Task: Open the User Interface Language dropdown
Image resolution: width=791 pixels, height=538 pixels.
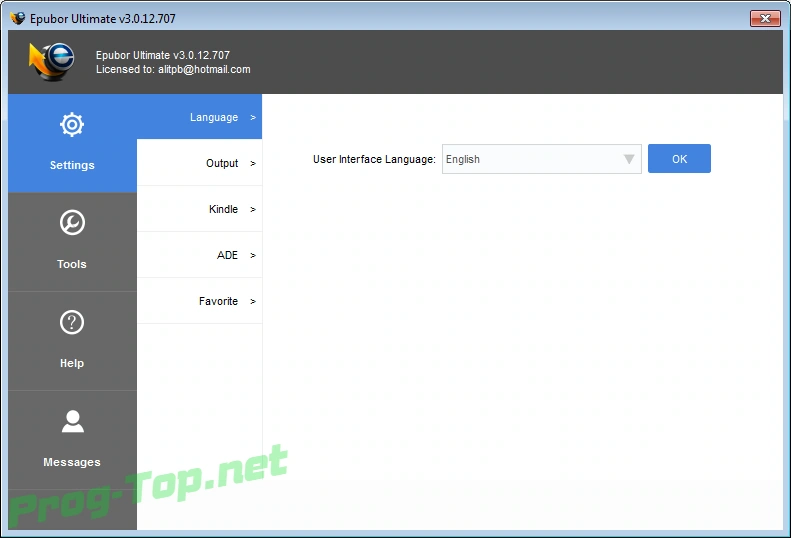Action: (541, 159)
